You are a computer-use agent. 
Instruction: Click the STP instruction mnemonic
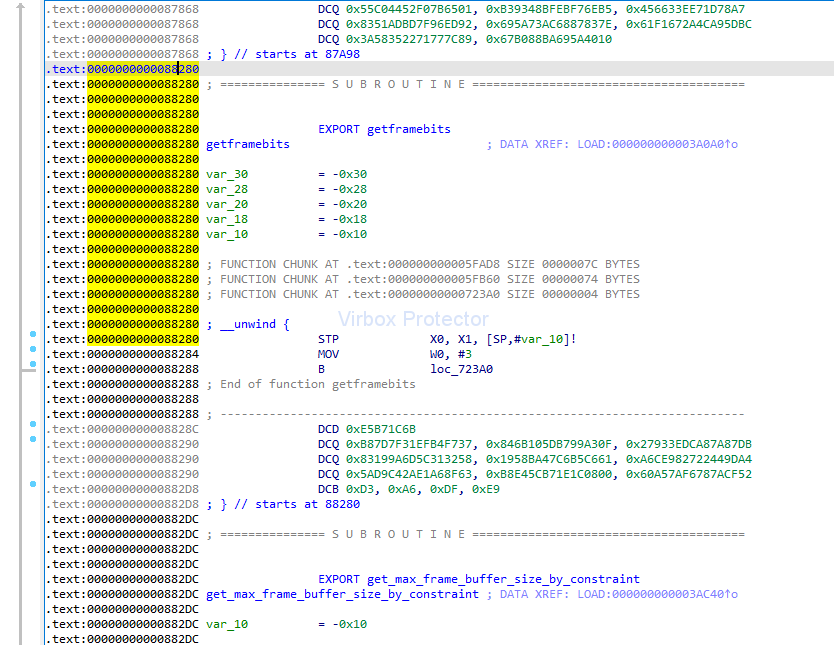[x=328, y=339]
